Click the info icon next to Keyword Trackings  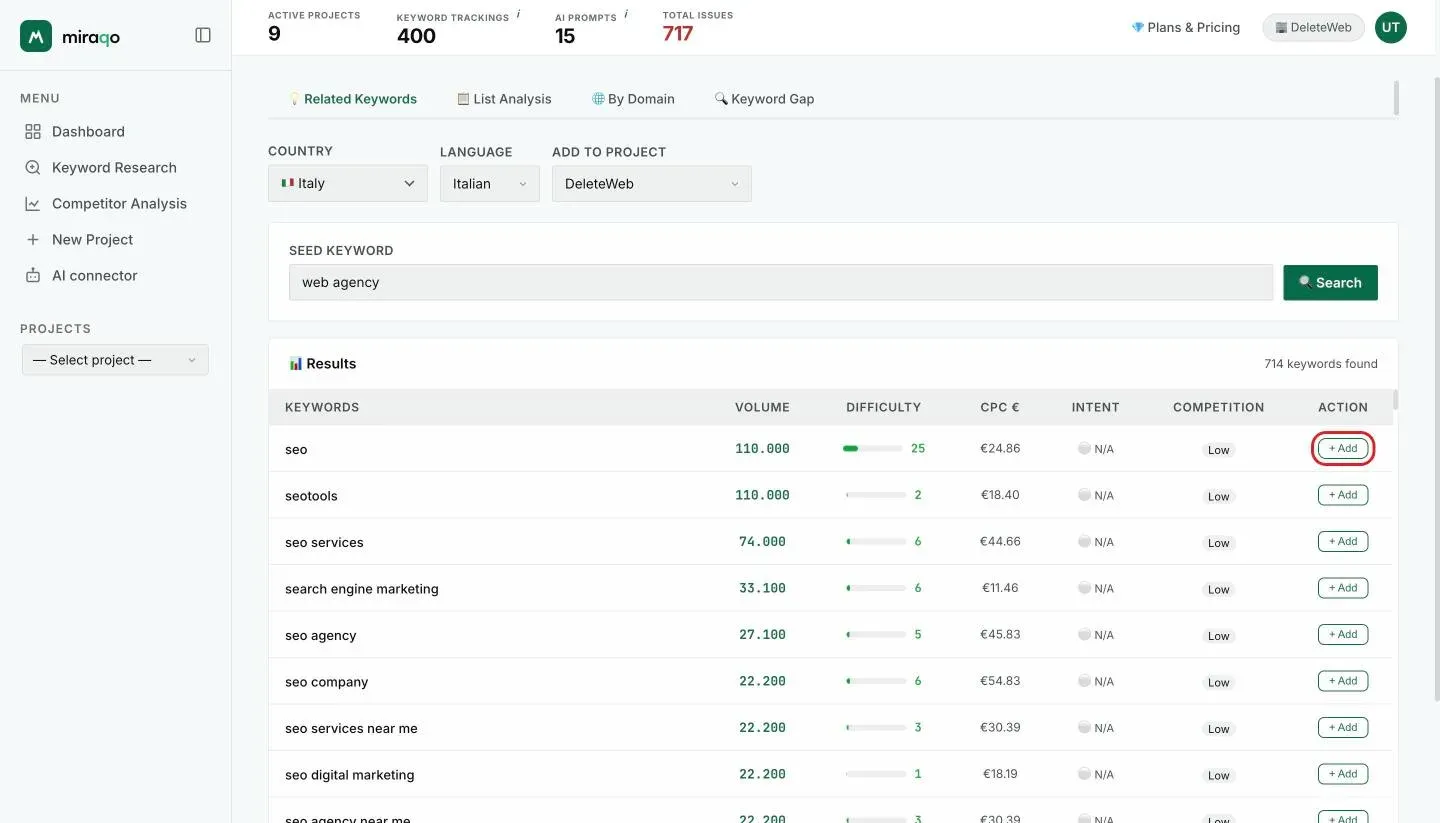518,15
